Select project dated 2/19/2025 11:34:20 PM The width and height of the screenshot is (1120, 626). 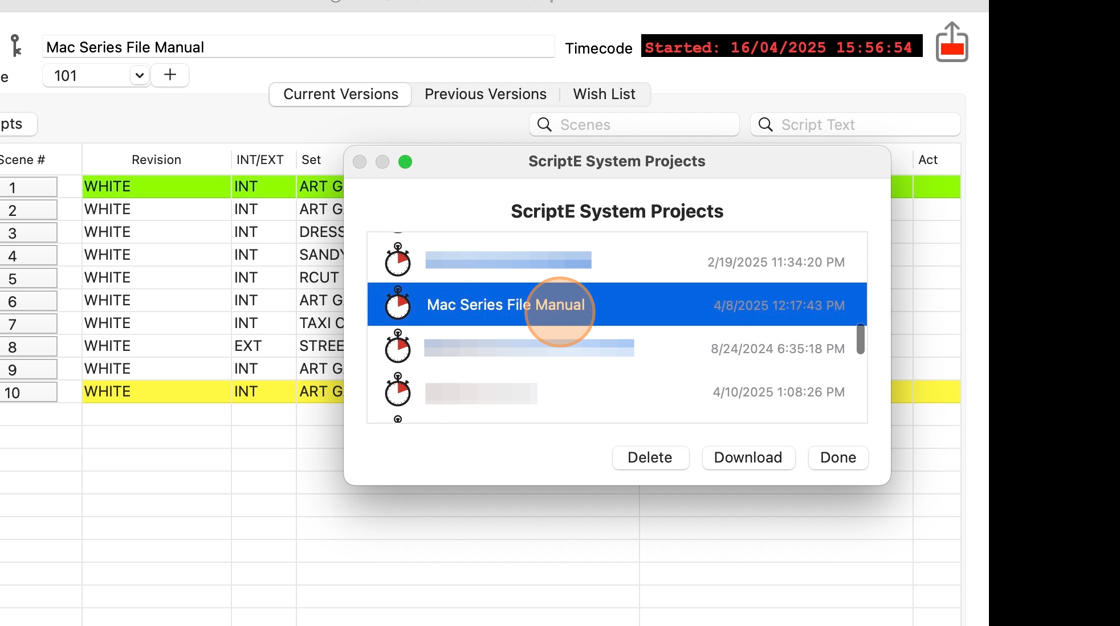click(x=617, y=262)
